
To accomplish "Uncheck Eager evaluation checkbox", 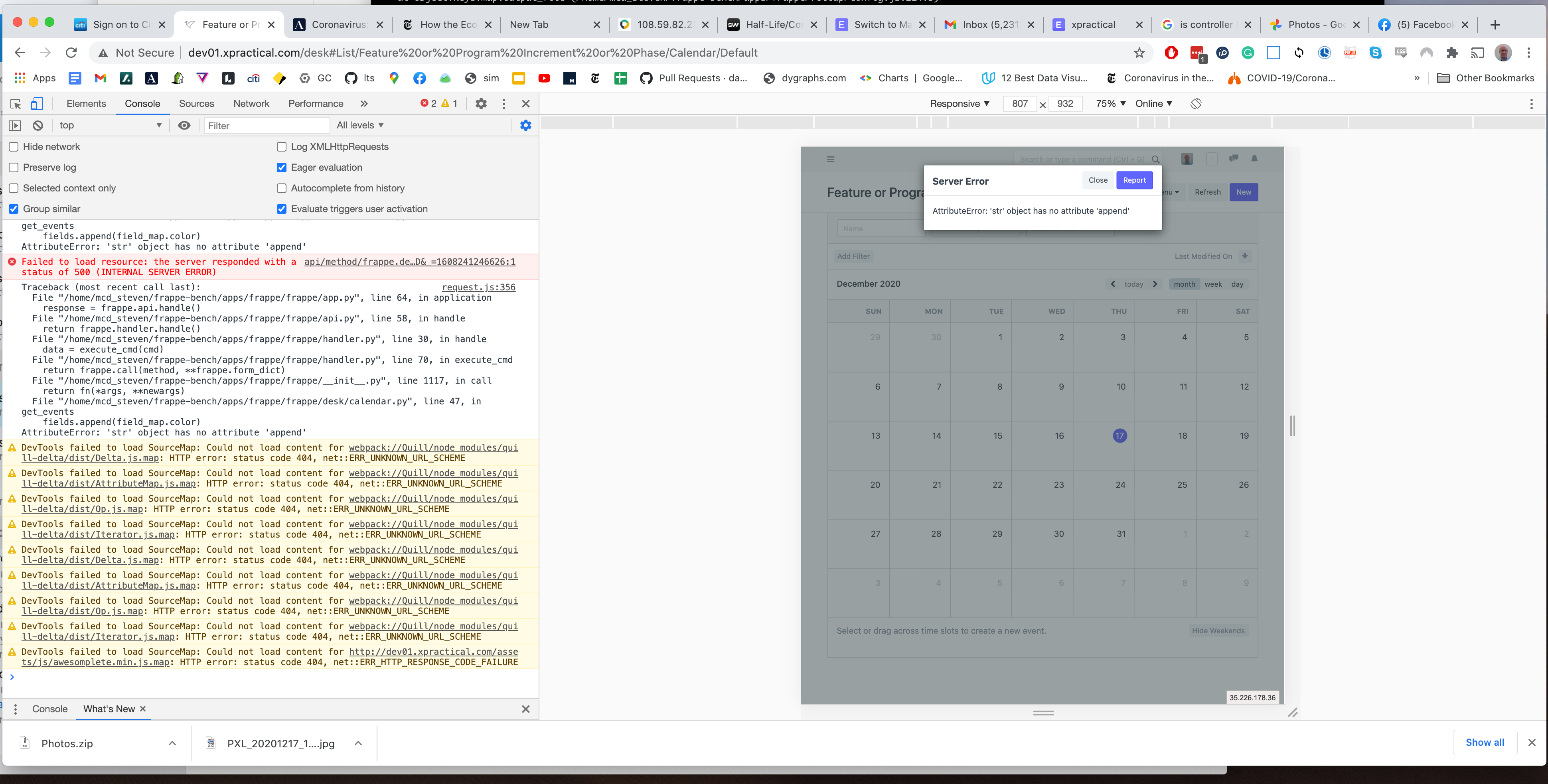I will pyautogui.click(x=281, y=167).
